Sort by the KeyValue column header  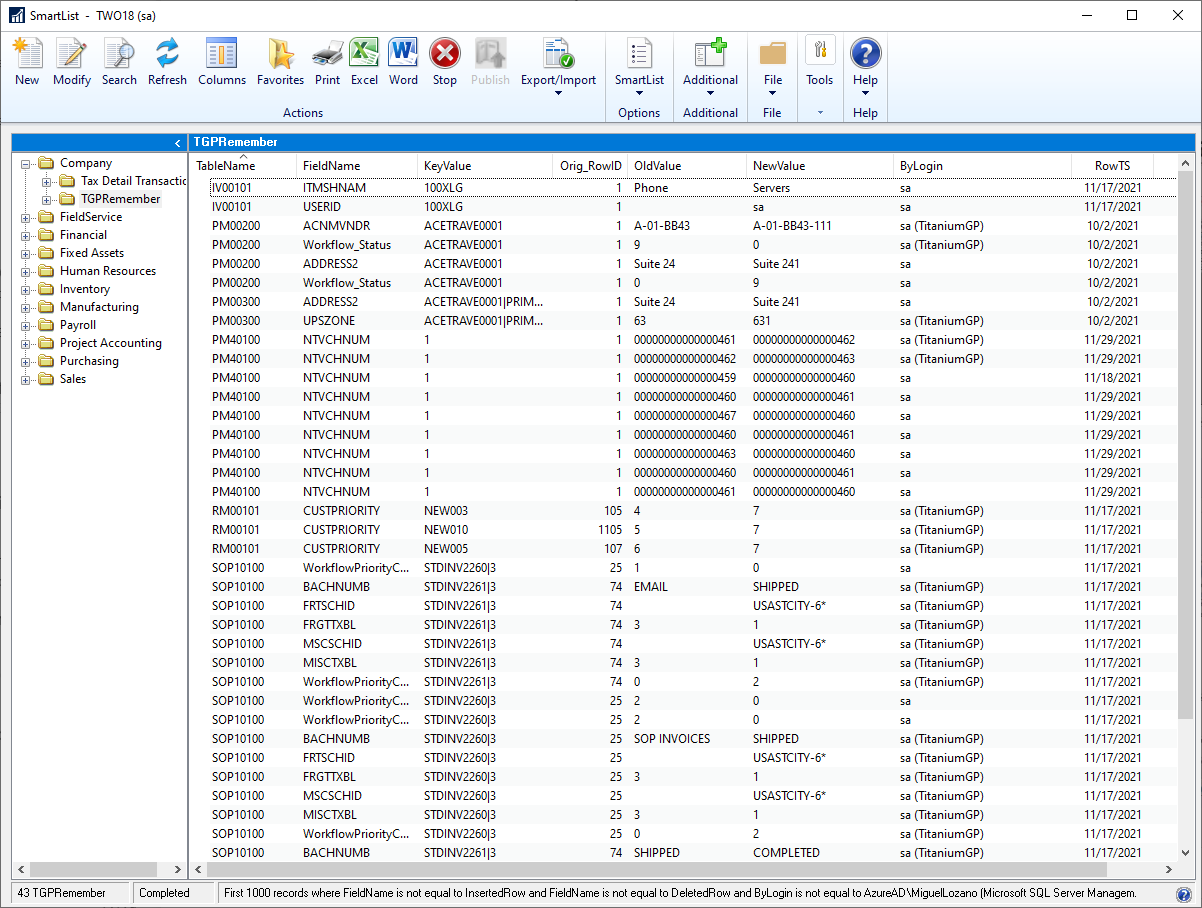pos(485,165)
